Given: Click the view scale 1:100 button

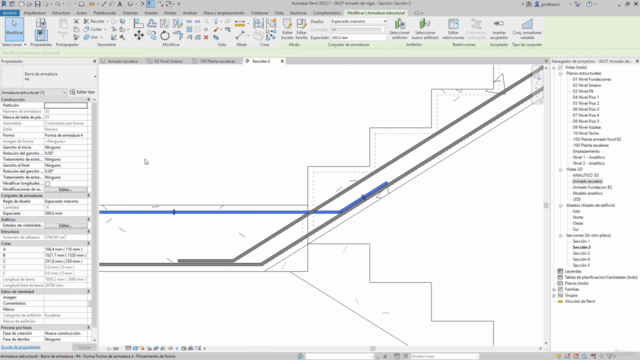Looking at the screenshot, I should pyautogui.click(x=113, y=349).
